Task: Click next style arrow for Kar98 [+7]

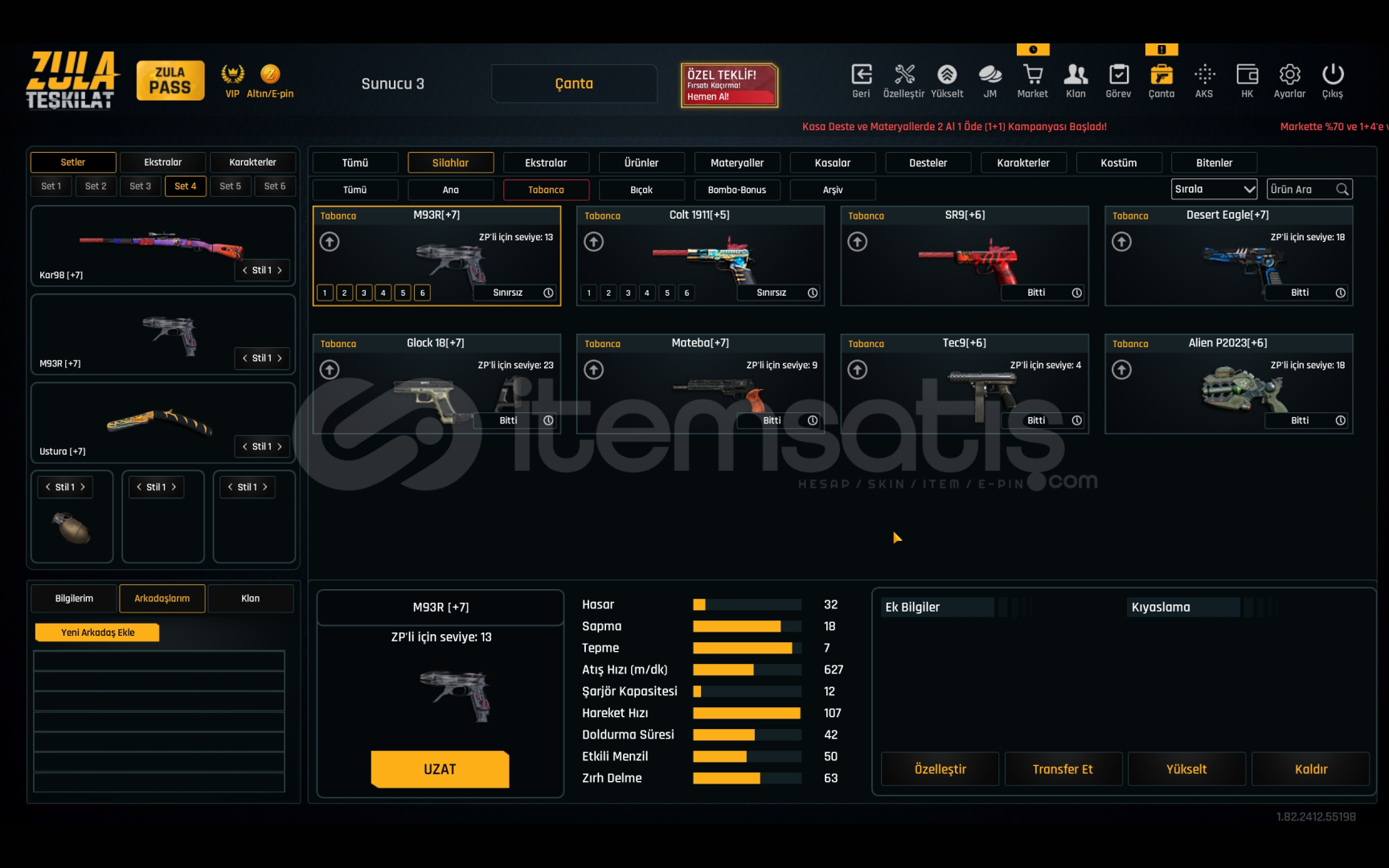Action: click(x=280, y=270)
